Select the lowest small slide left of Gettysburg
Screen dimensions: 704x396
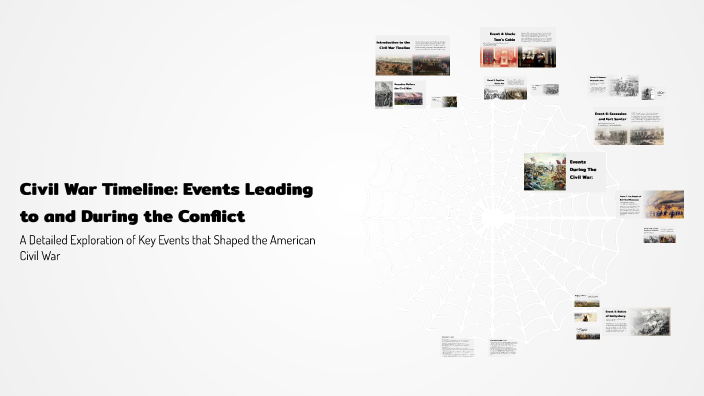pos(588,333)
